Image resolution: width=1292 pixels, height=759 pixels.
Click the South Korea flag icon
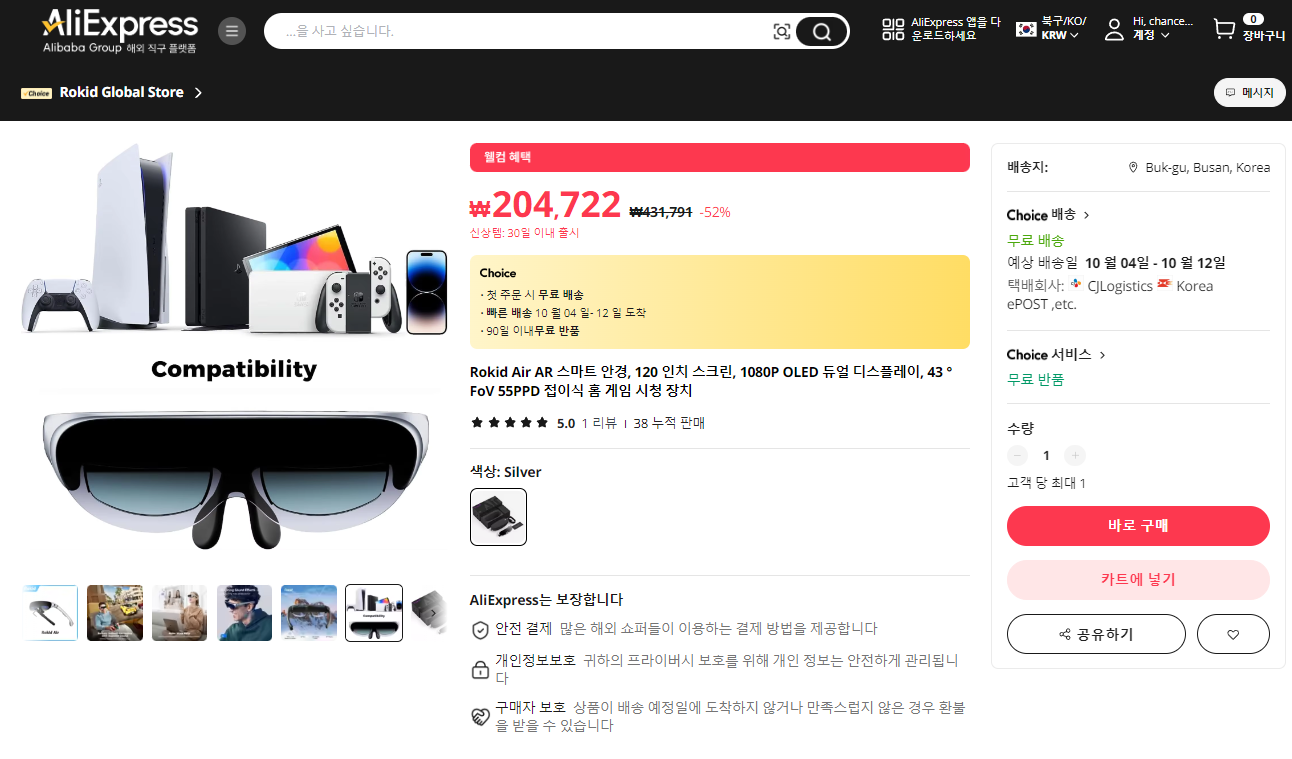1026,29
